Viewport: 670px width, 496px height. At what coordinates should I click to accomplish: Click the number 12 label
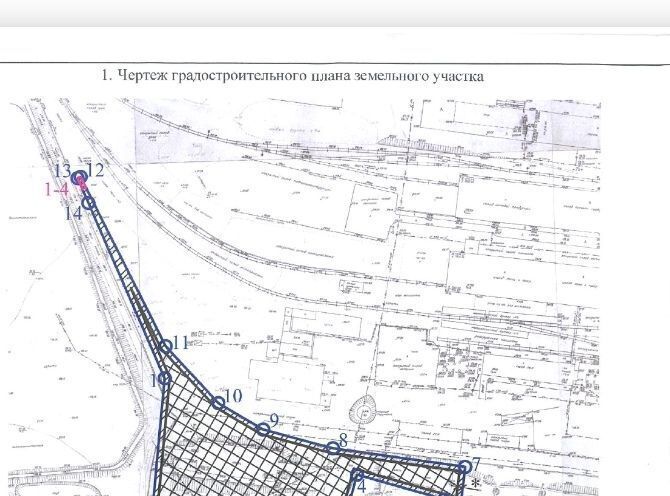tap(97, 170)
